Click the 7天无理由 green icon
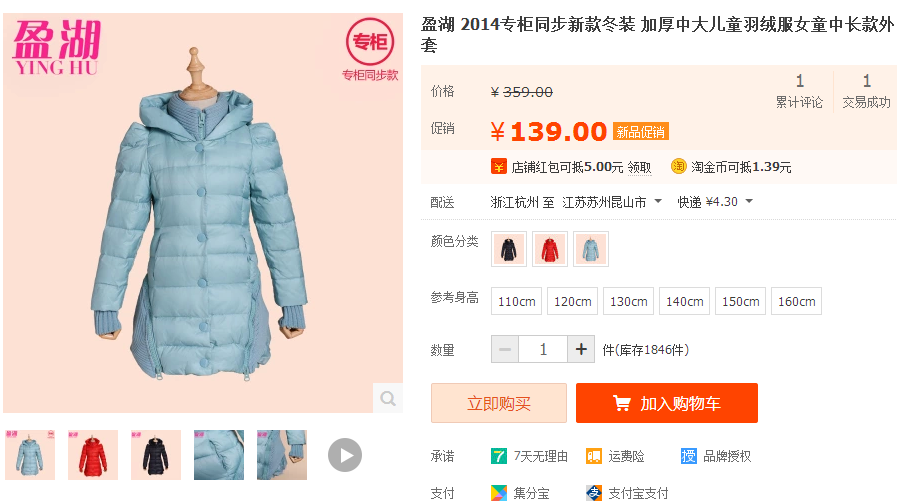The image size is (897, 502). tap(498, 456)
